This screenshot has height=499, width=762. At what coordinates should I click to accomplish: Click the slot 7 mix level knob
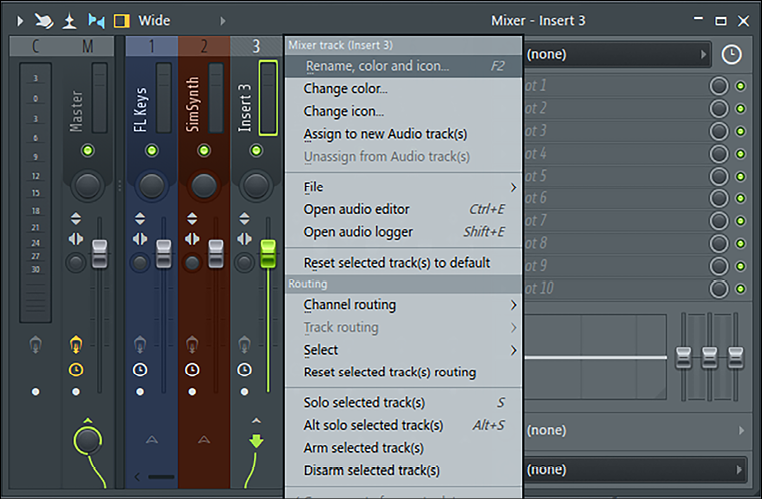point(719,221)
